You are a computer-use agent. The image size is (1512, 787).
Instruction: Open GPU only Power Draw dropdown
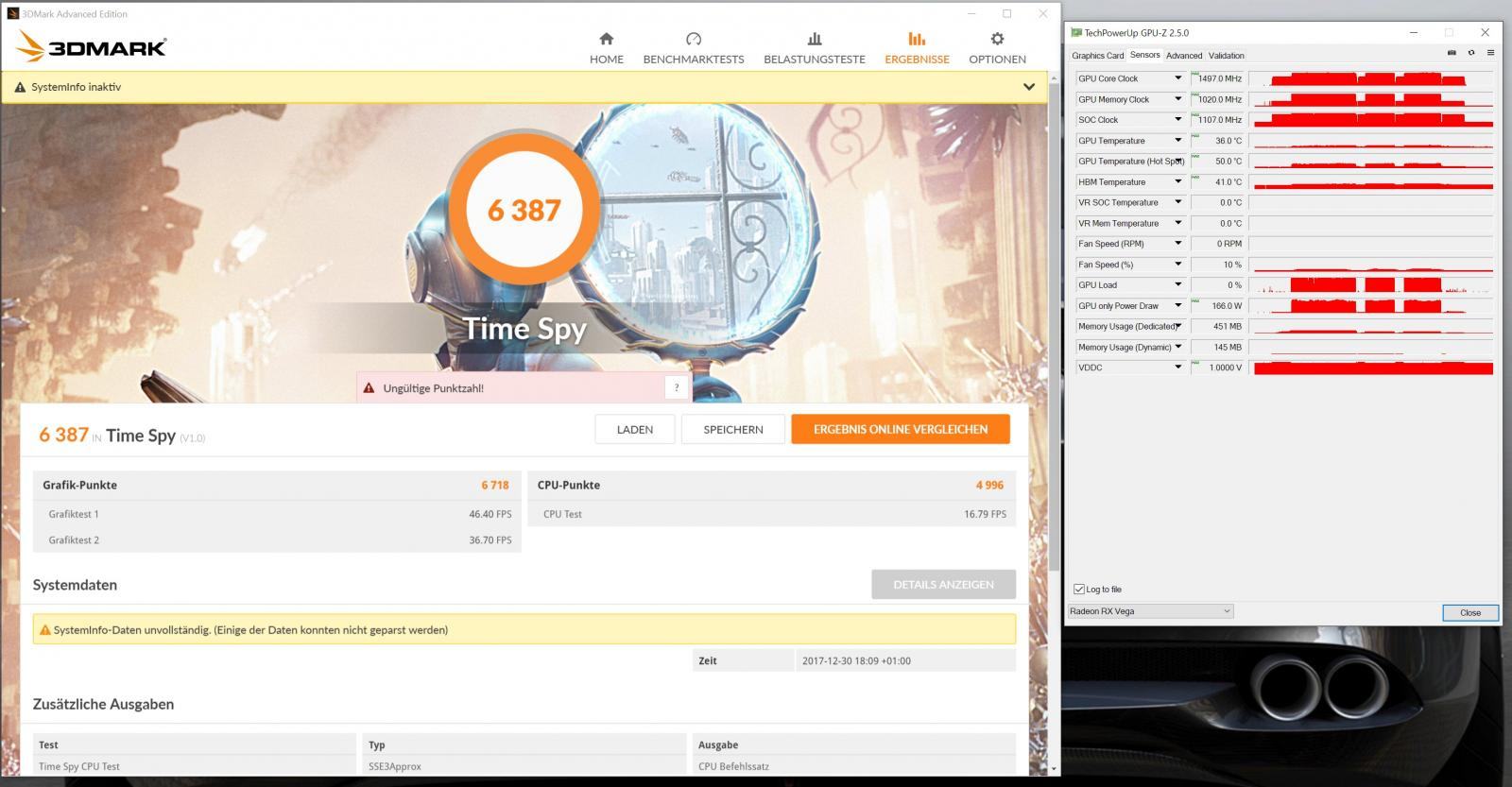(1178, 305)
